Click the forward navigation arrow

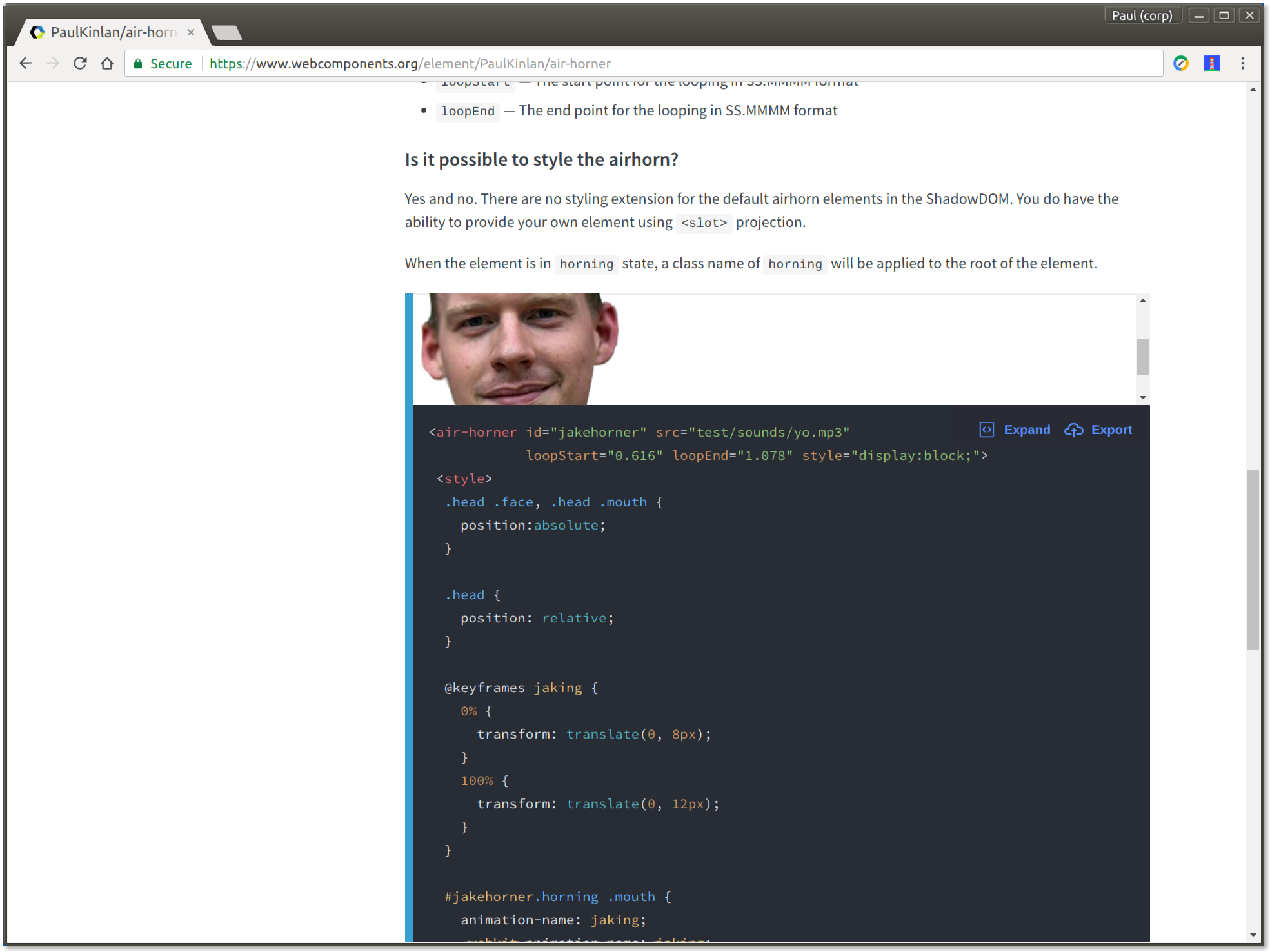pyautogui.click(x=53, y=63)
